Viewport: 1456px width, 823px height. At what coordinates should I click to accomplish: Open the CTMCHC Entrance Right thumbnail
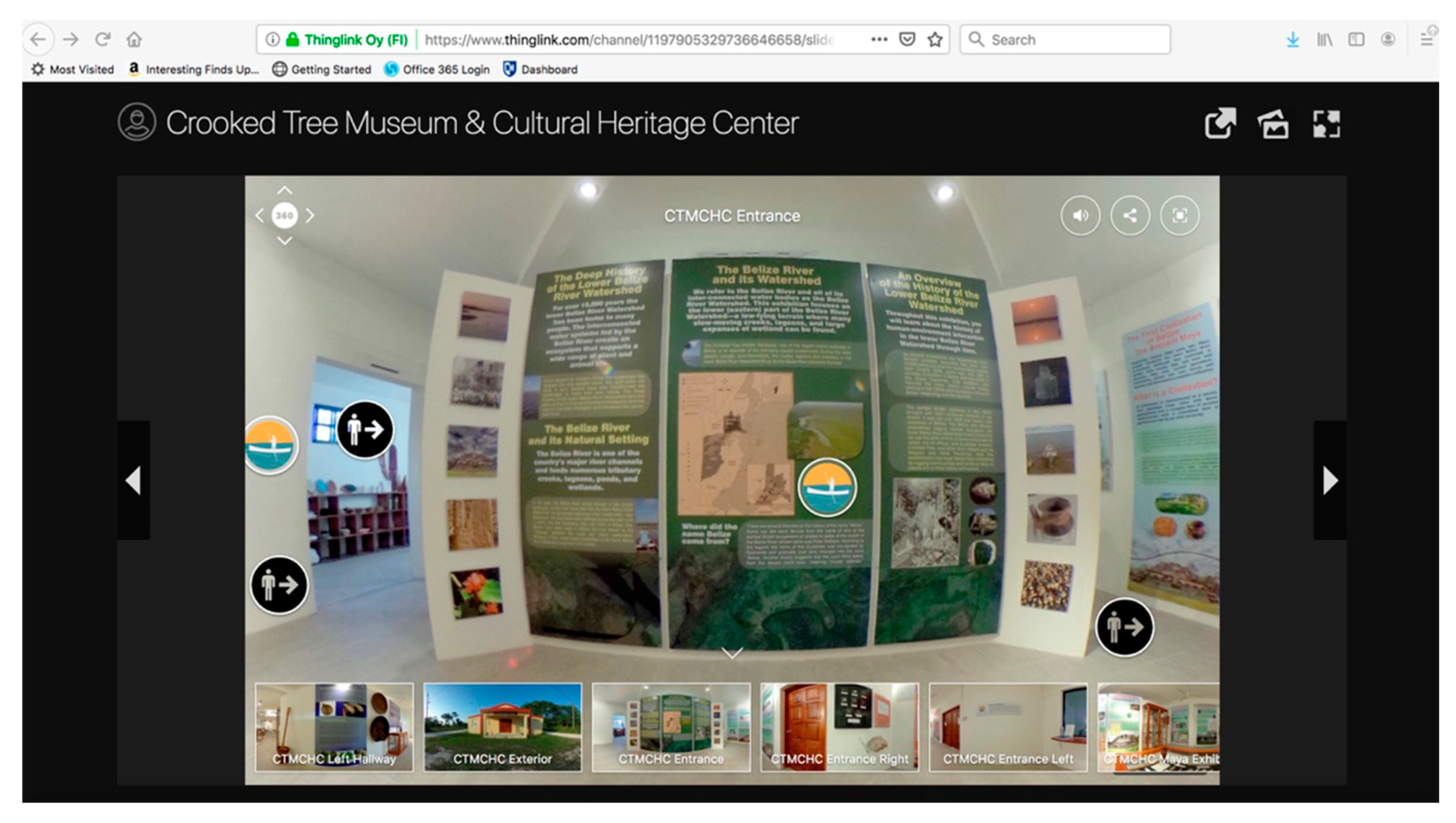coord(839,727)
